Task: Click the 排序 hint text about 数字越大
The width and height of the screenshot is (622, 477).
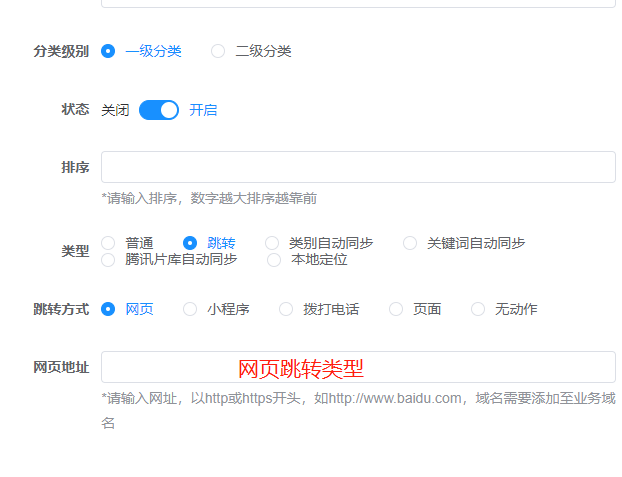Action: (209, 198)
